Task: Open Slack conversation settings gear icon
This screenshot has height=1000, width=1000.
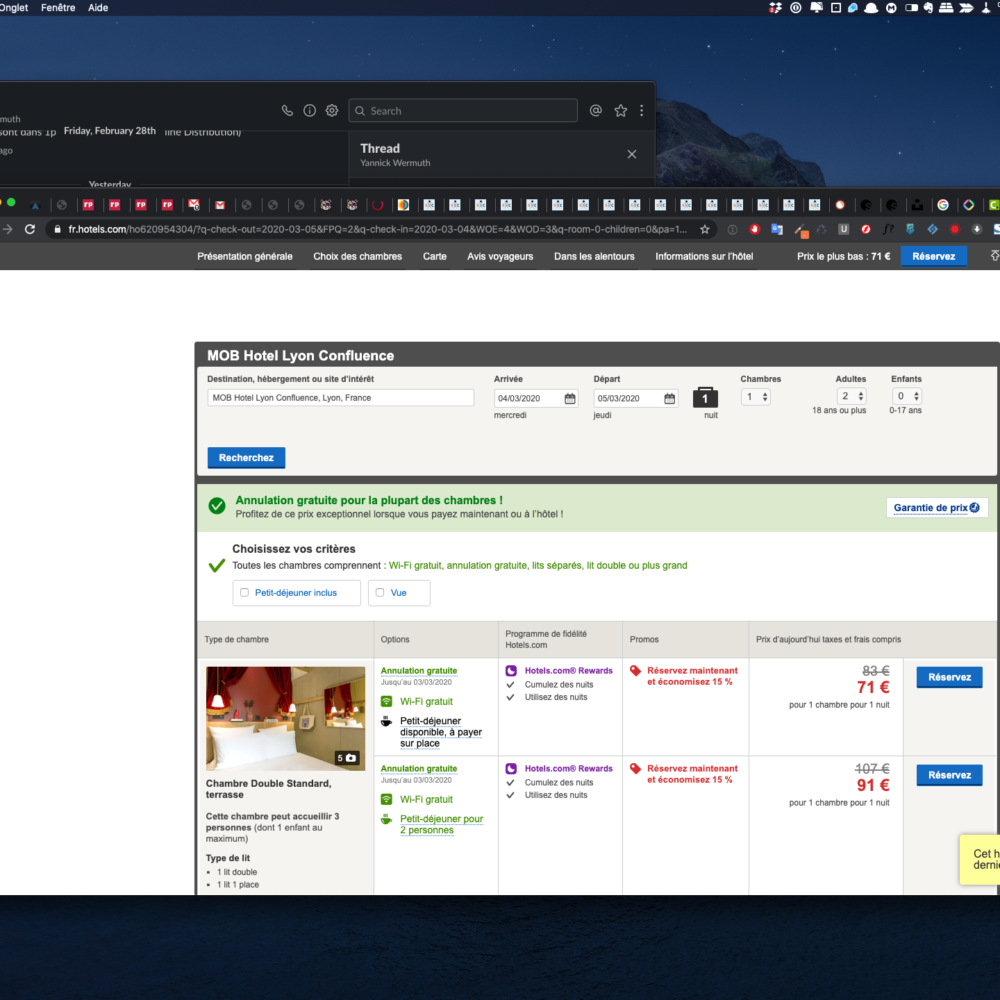Action: pos(332,111)
